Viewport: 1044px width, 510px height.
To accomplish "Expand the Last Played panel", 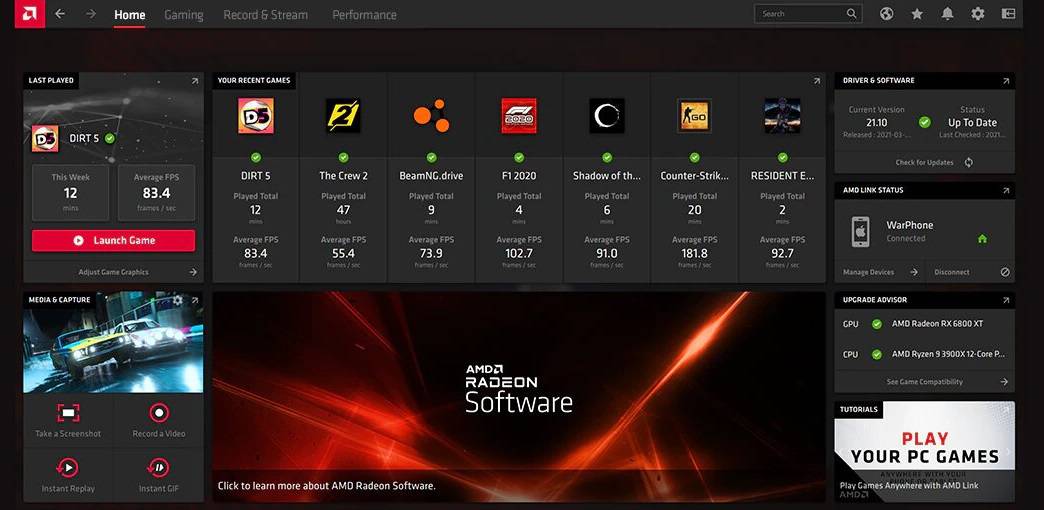I will tap(195, 81).
